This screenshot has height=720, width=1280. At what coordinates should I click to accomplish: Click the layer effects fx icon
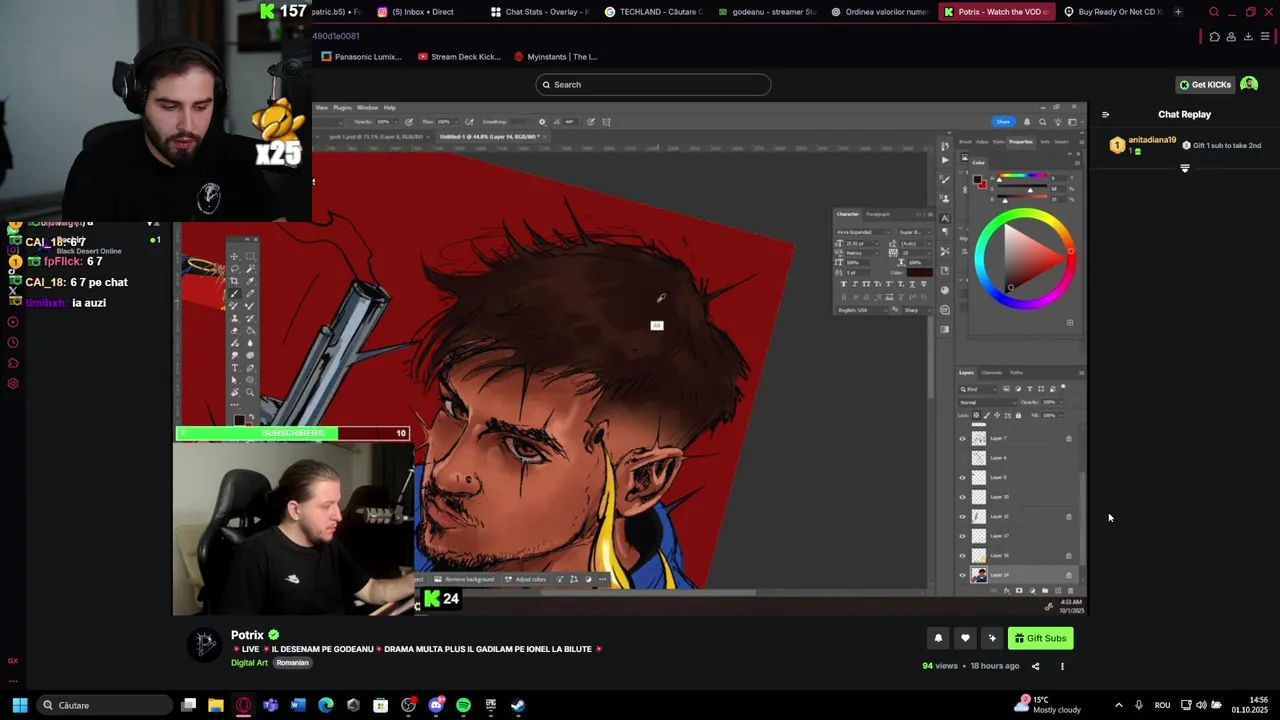(x=1007, y=590)
